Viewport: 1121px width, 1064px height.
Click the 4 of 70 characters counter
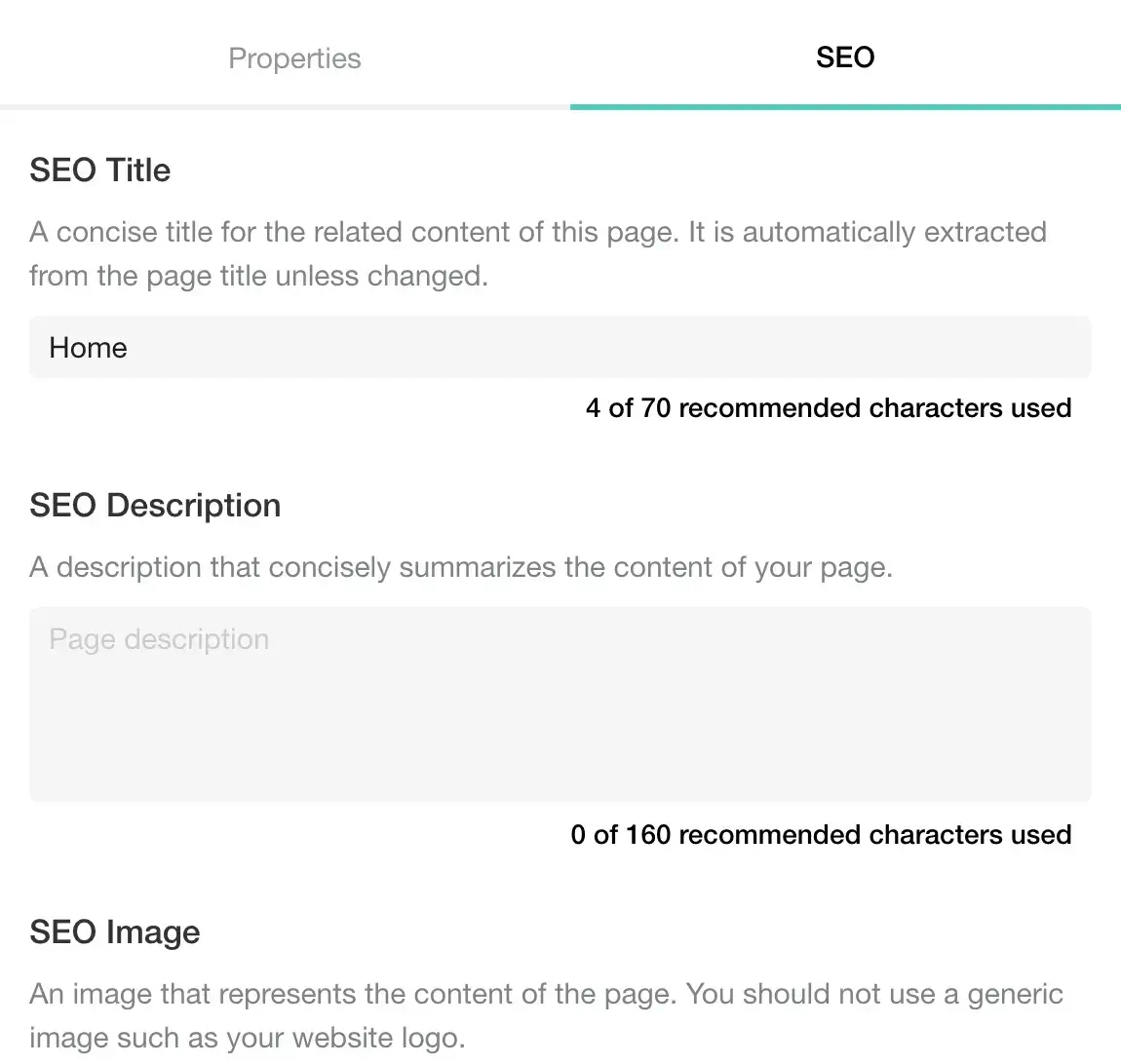829,408
